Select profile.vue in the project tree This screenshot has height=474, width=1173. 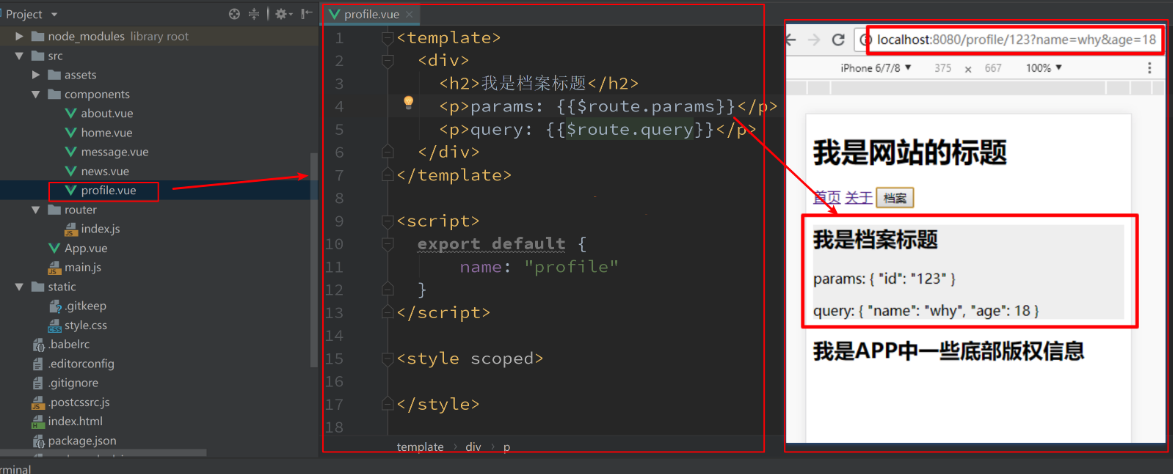(101, 191)
